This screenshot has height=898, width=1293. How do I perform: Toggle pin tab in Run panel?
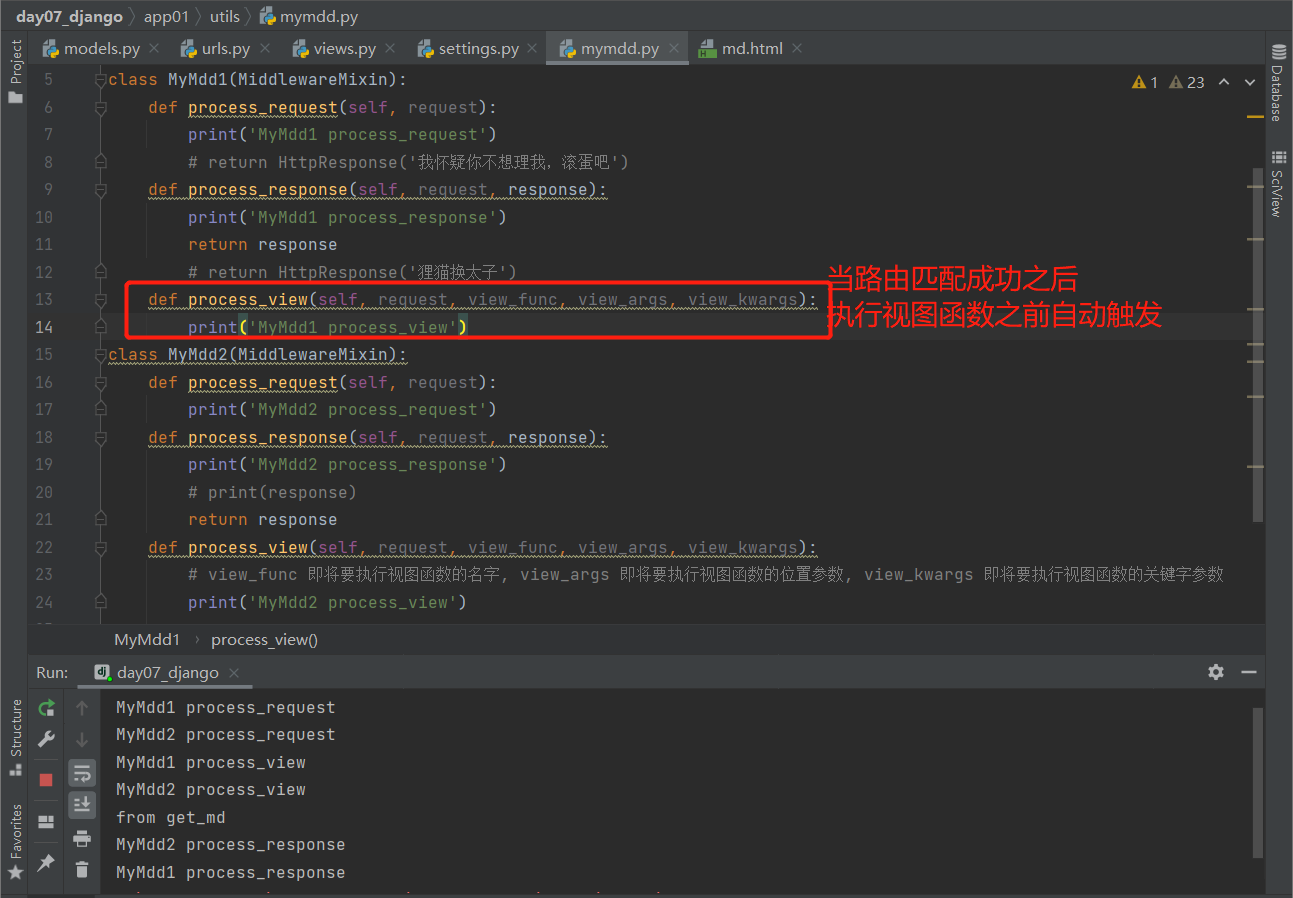coord(46,862)
